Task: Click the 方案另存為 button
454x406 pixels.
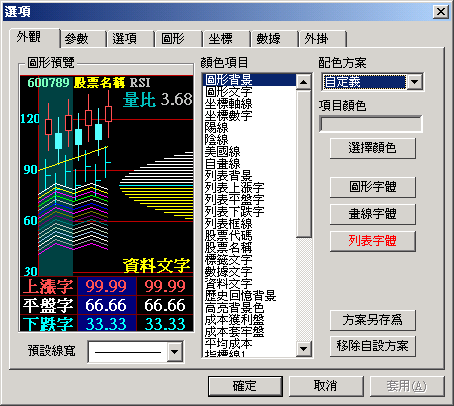Action: point(373,320)
